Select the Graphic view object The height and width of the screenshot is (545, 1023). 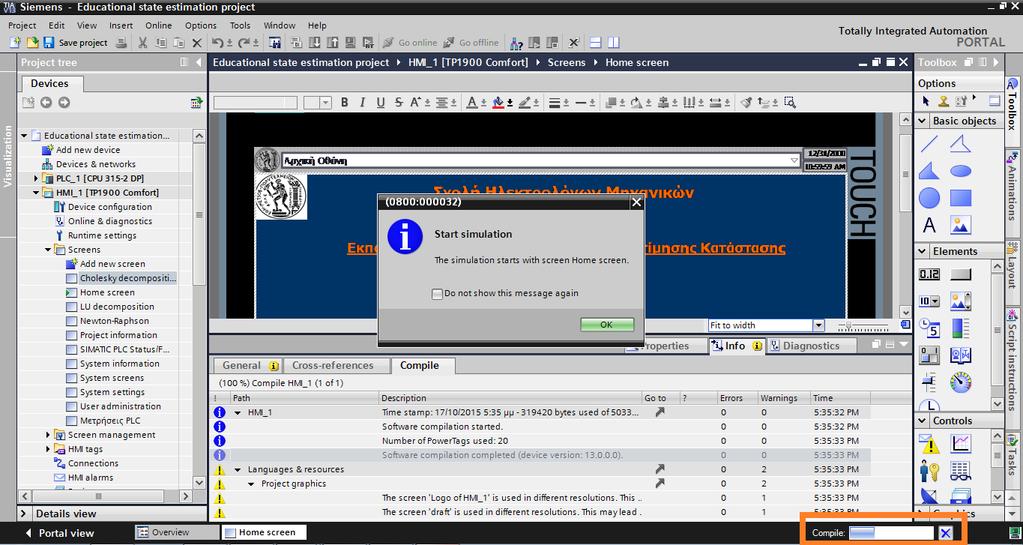(x=960, y=225)
